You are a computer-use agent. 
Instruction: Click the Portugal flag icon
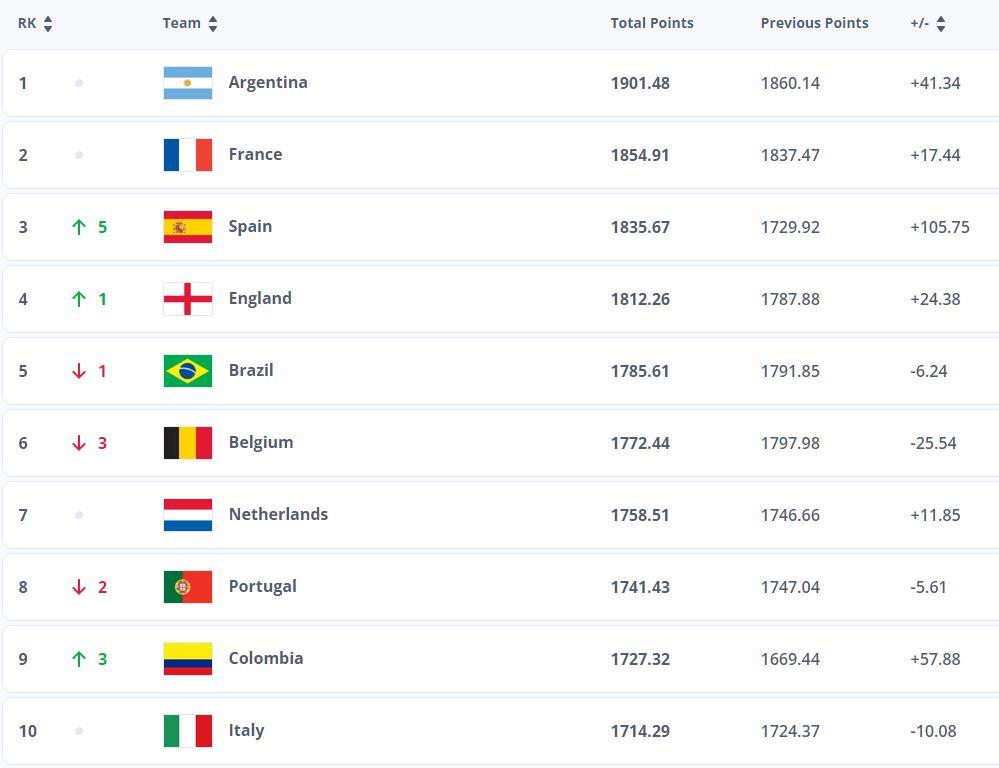[188, 587]
